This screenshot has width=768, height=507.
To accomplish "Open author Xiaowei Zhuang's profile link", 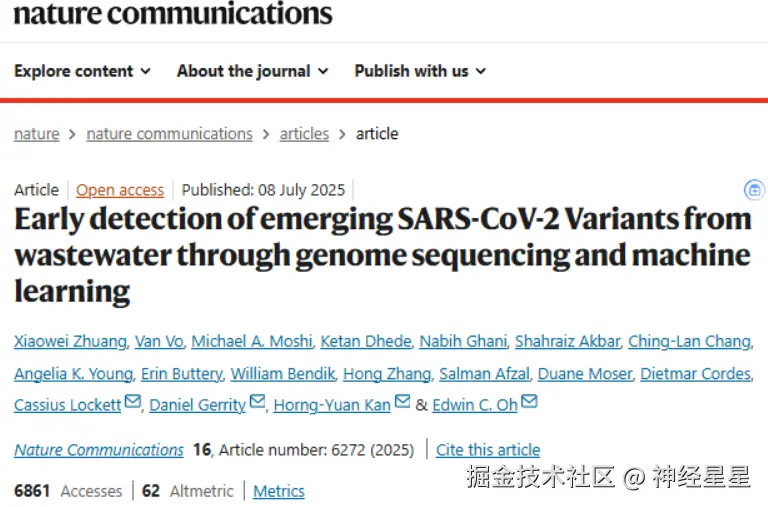I will 70,342.
